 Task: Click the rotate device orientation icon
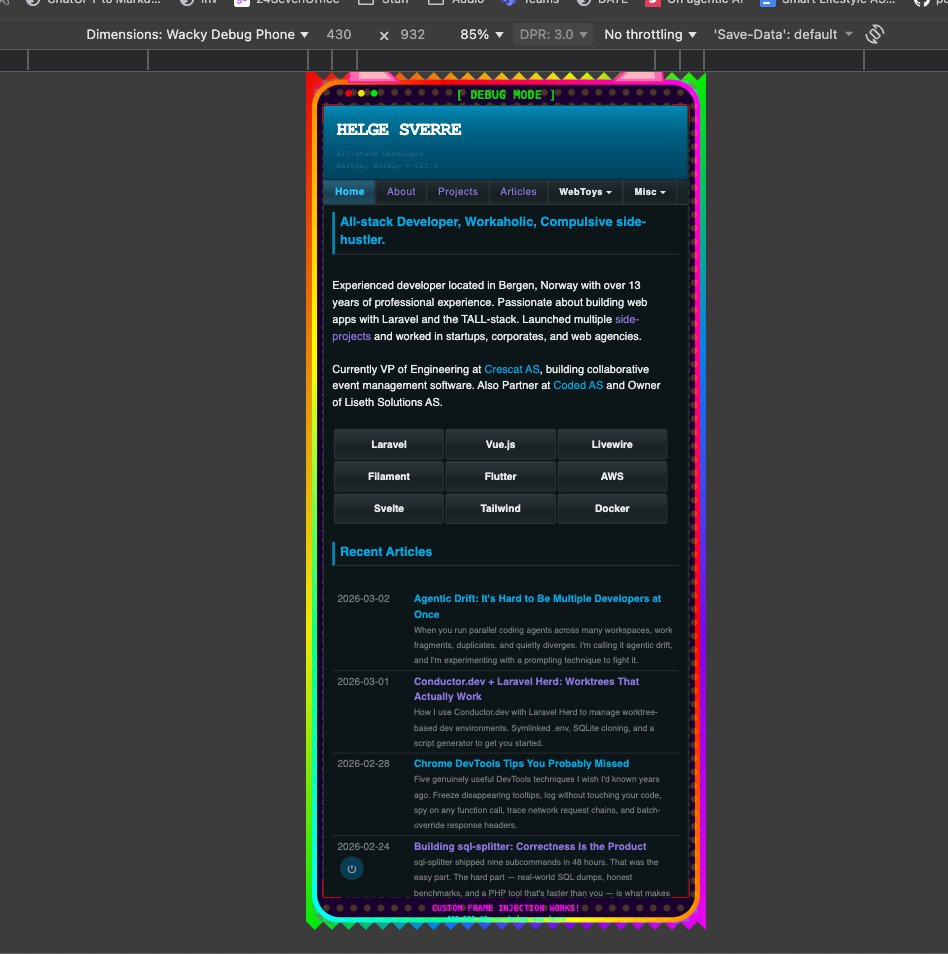pyautogui.click(x=874, y=33)
